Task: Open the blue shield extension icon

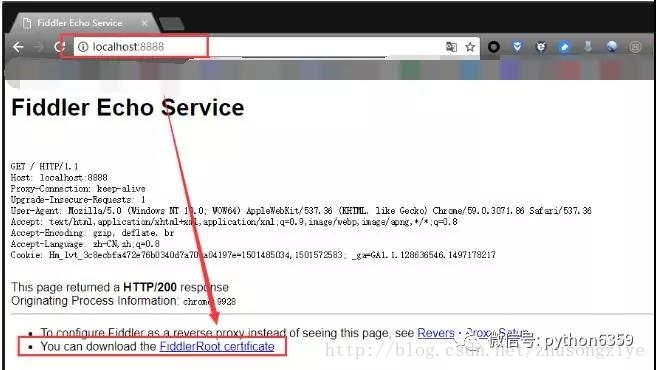Action: (518, 46)
